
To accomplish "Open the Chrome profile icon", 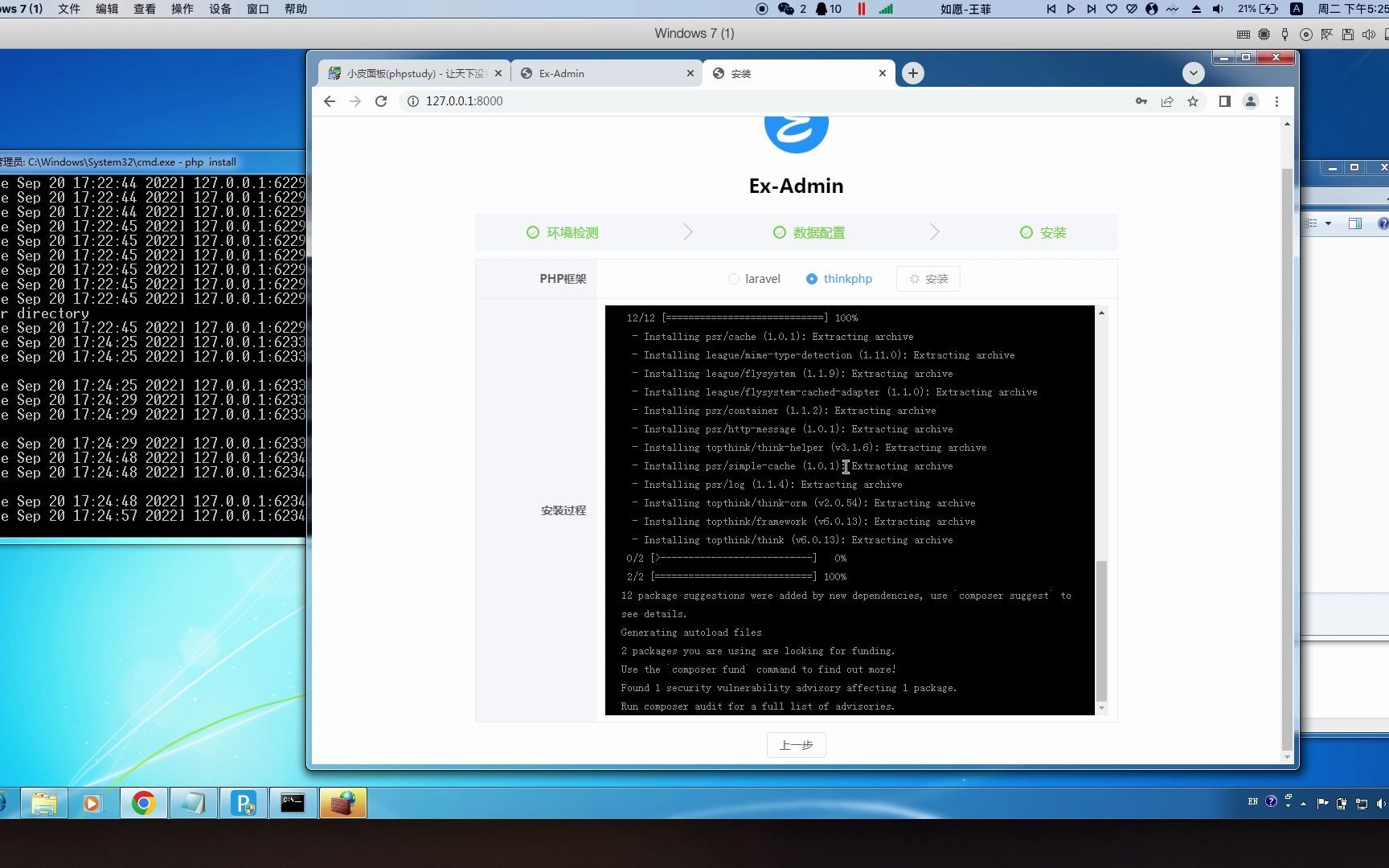I will [x=1251, y=101].
